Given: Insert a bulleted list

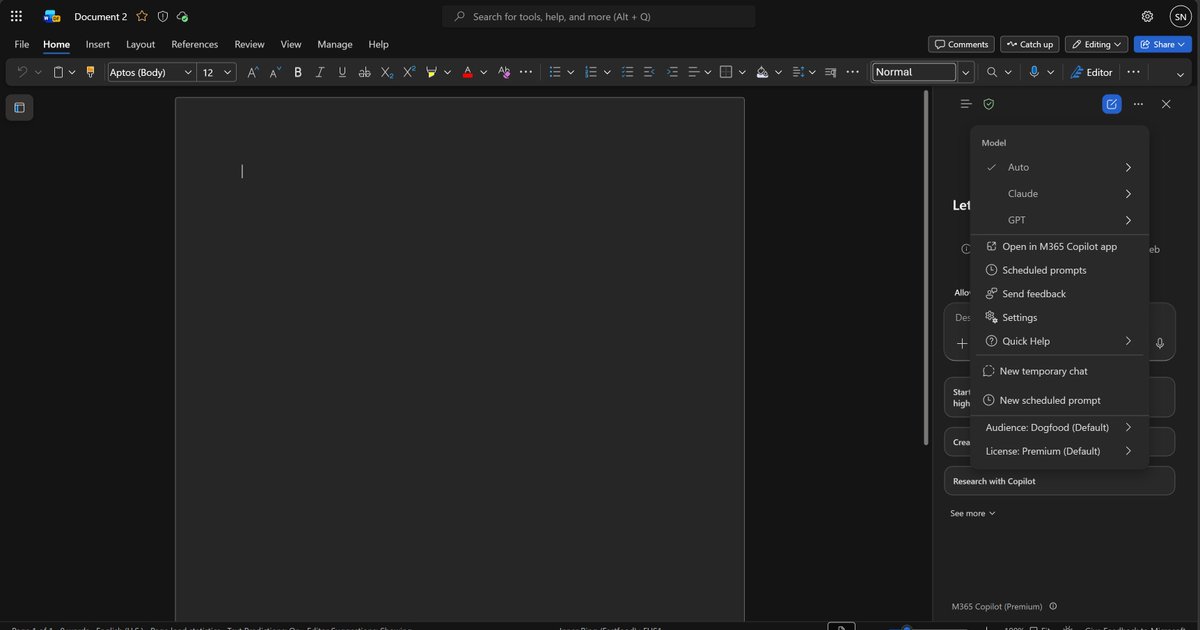Looking at the screenshot, I should (x=555, y=72).
